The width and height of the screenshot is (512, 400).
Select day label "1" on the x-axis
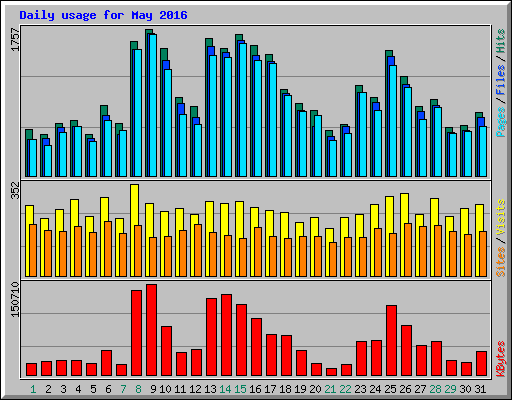(x=33, y=389)
